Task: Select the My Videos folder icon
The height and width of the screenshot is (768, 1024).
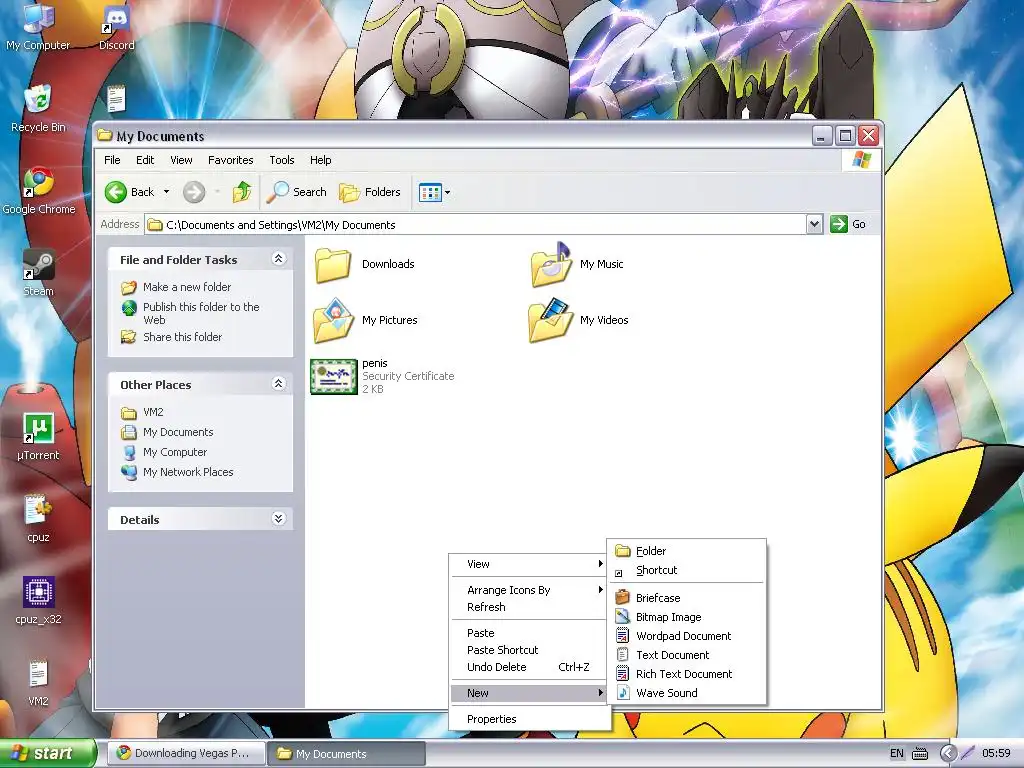Action: point(551,320)
